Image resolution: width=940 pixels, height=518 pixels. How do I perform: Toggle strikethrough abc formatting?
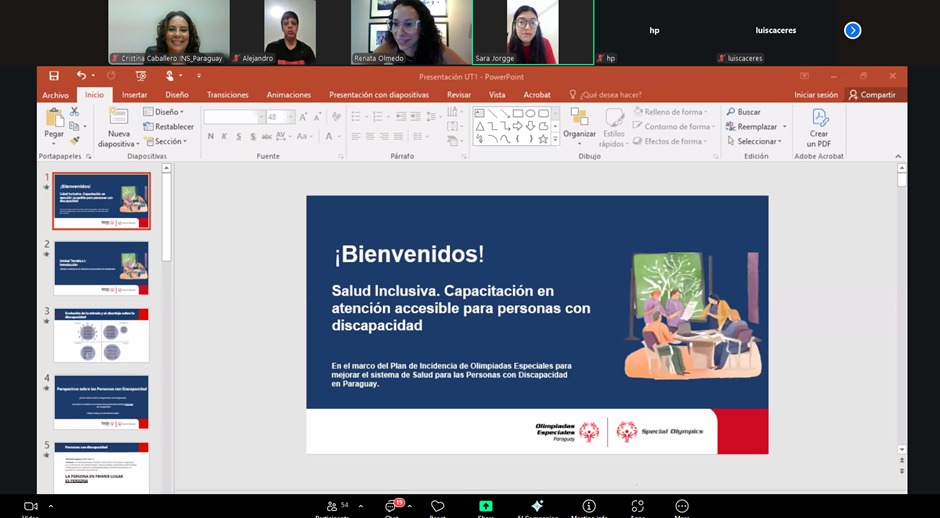click(x=267, y=137)
